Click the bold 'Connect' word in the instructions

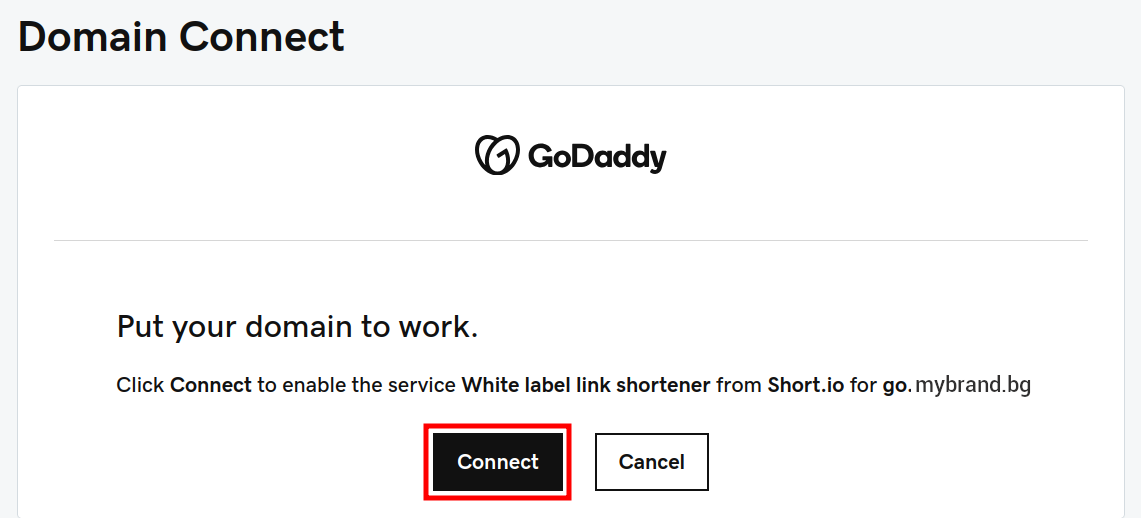pos(210,385)
